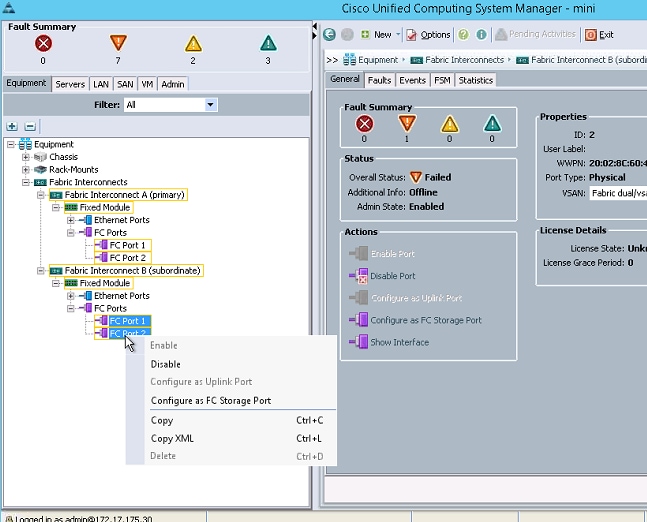Screen dimensions: 647x522
Task: Select the Chassis tree item
Action: [x=63, y=157]
